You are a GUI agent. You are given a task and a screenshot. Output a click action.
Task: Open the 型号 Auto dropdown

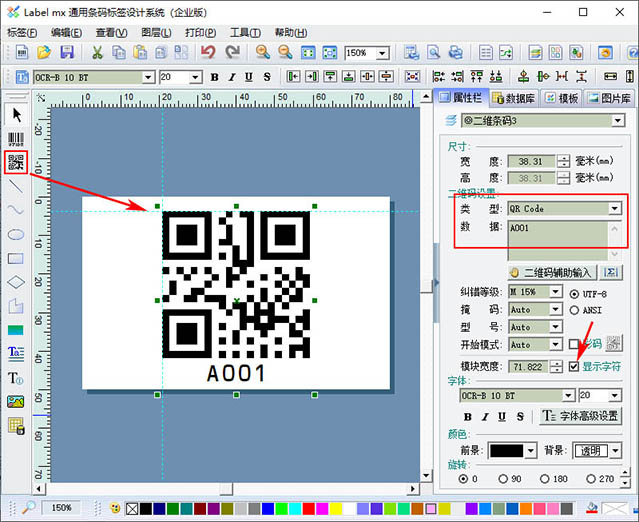(555, 327)
